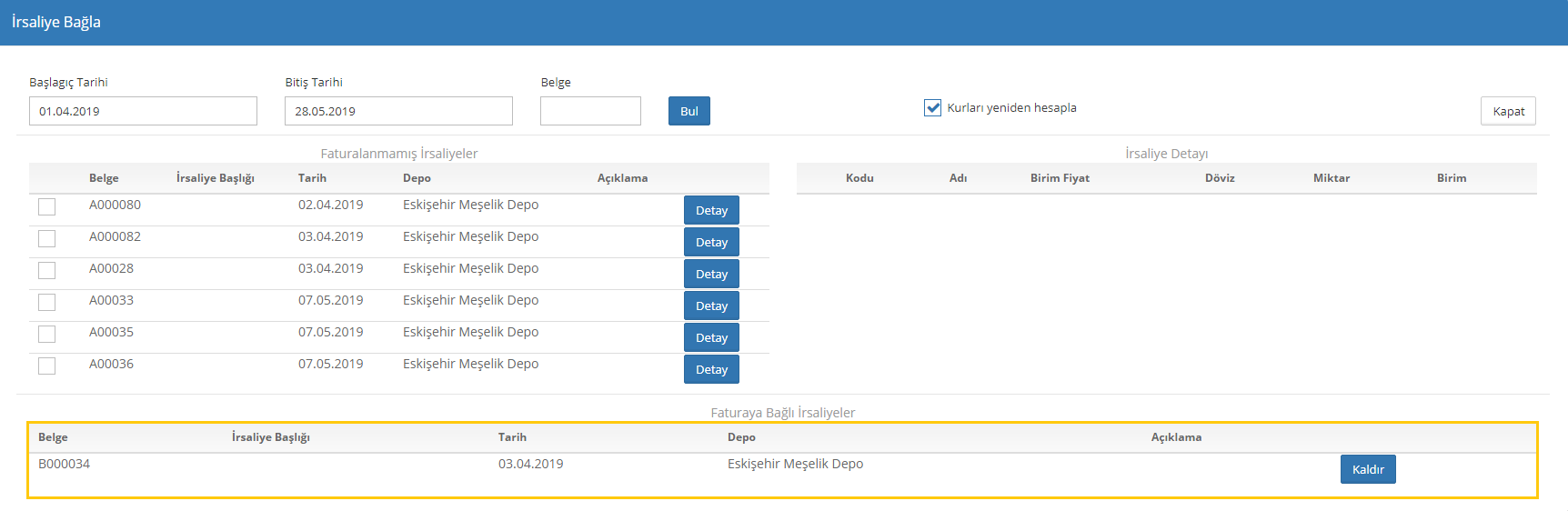Click the empty Belge input field
The width and height of the screenshot is (1568, 511).
(x=590, y=111)
